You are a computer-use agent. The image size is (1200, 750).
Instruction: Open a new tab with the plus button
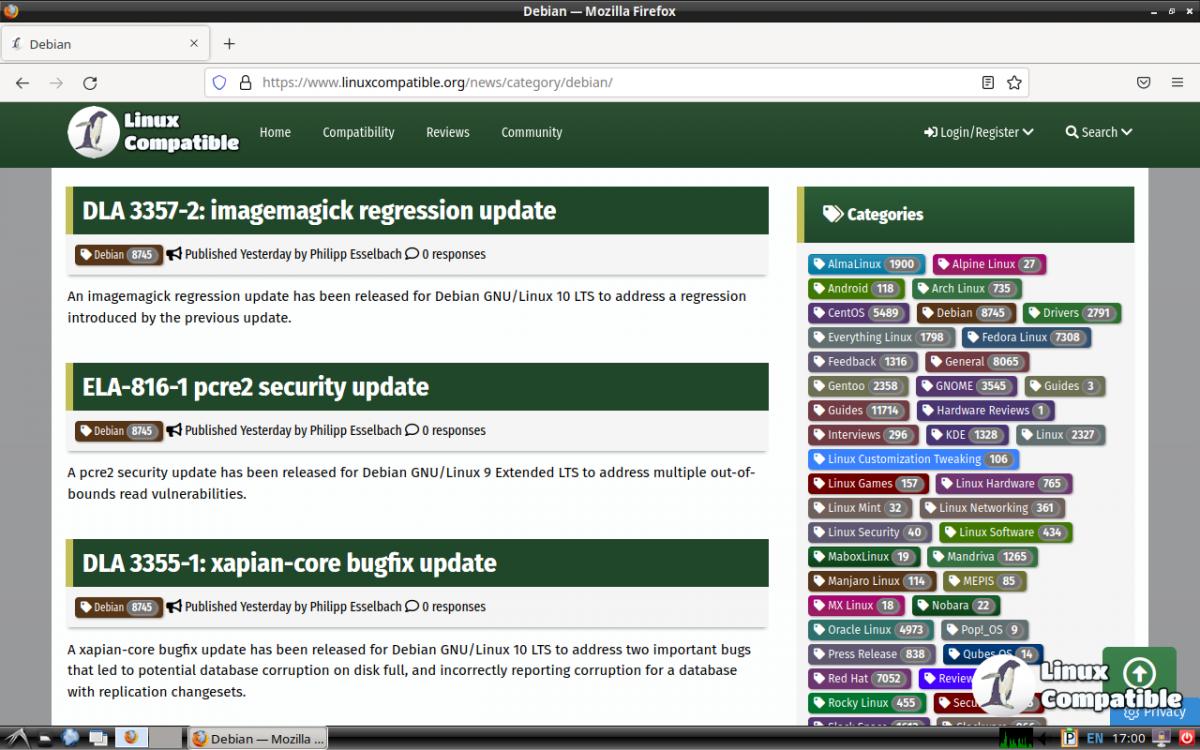coord(229,44)
